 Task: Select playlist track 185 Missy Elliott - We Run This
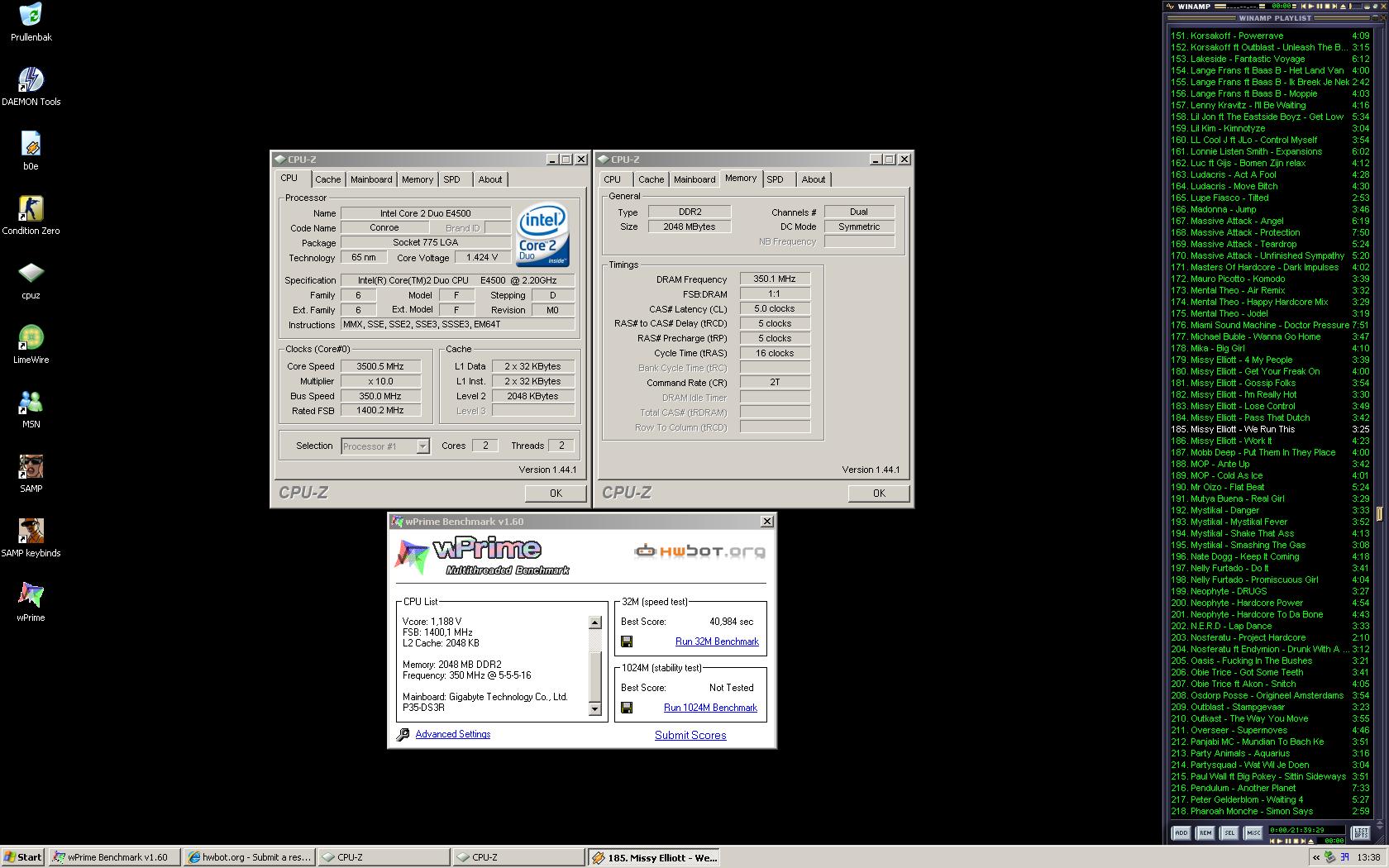[1270, 430]
